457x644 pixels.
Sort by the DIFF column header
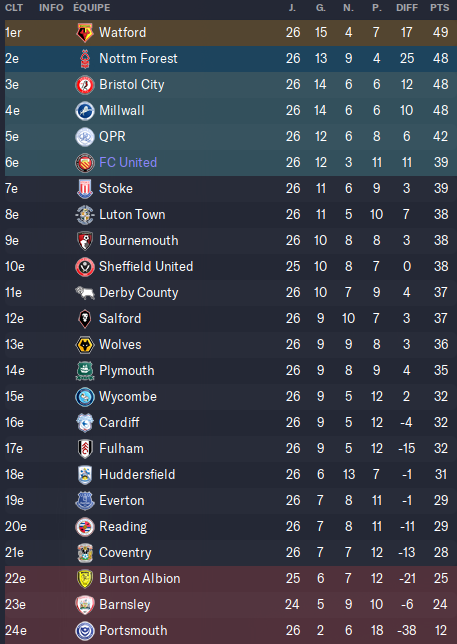coord(407,8)
